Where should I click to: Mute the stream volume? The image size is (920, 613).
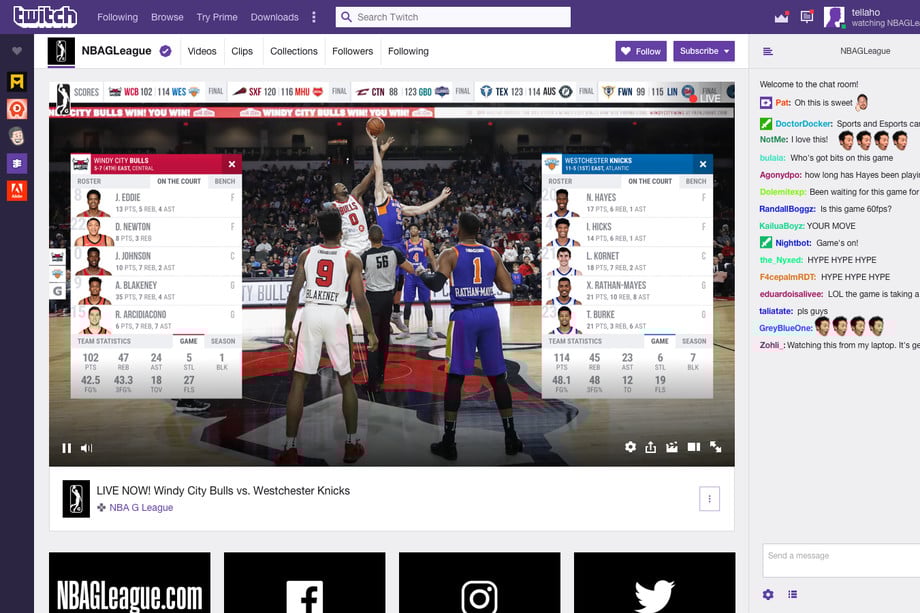pos(87,448)
